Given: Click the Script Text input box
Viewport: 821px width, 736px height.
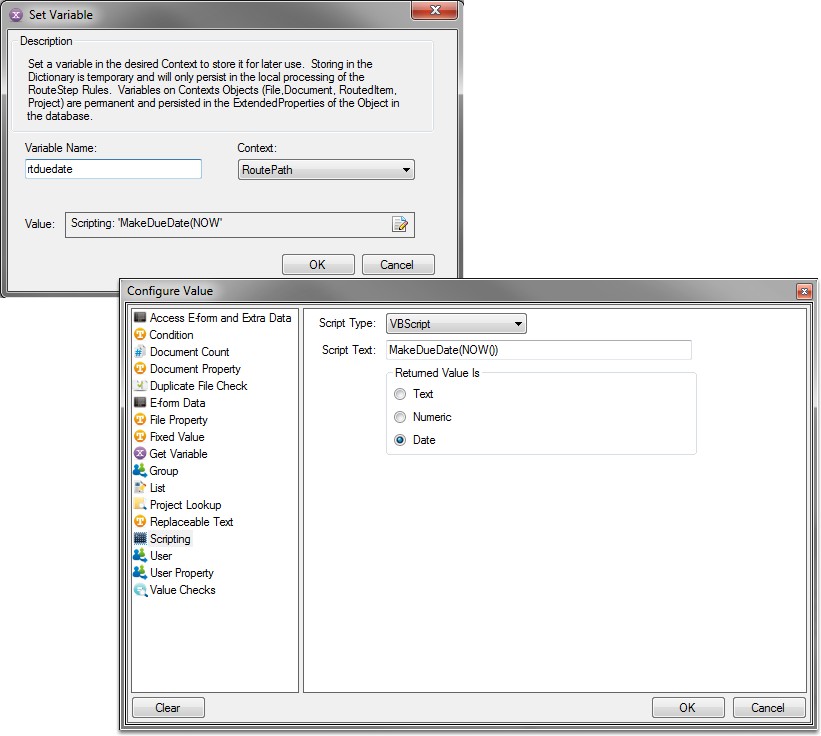Looking at the screenshot, I should pos(538,350).
